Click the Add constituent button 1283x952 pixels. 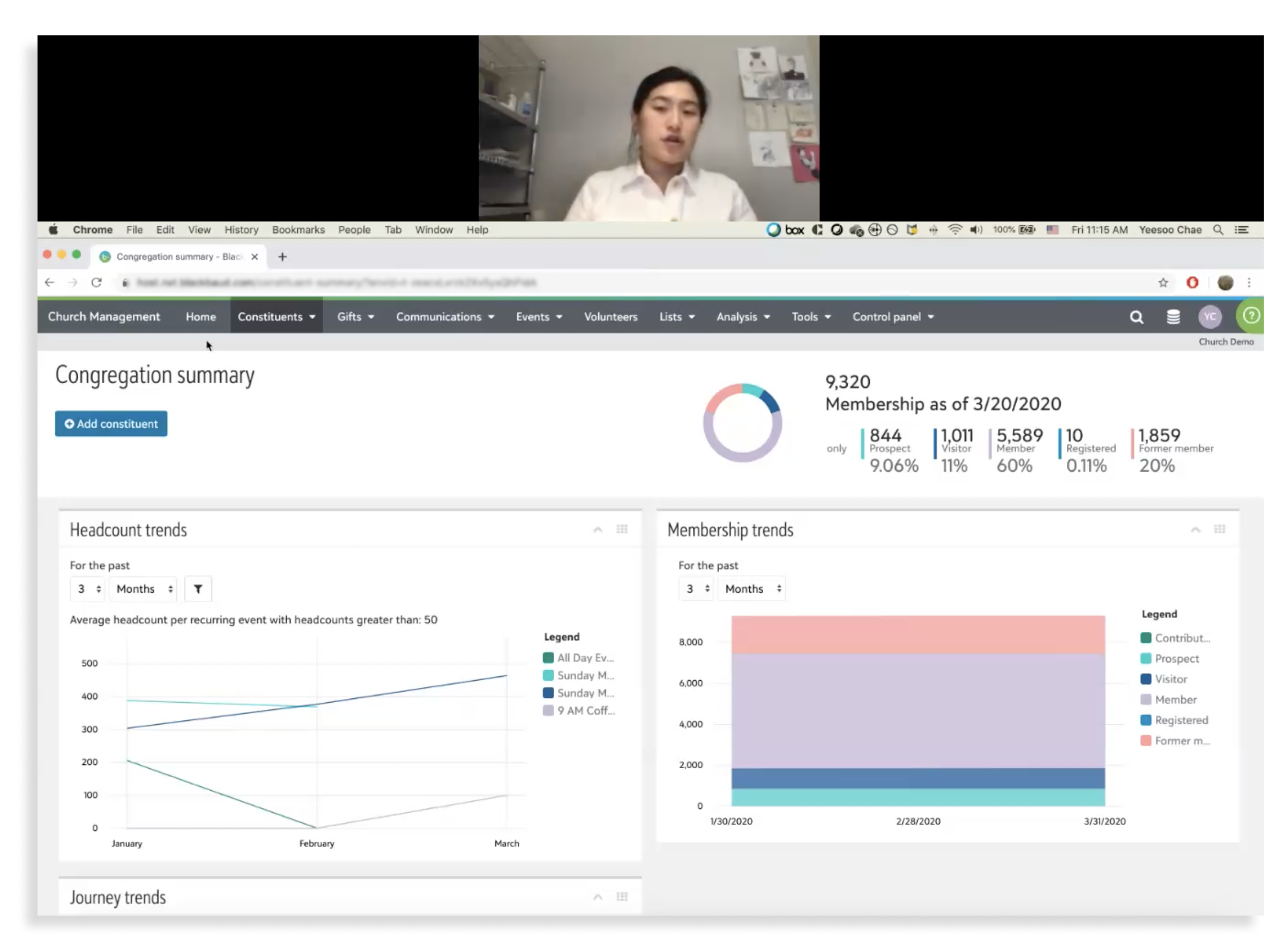(x=111, y=424)
